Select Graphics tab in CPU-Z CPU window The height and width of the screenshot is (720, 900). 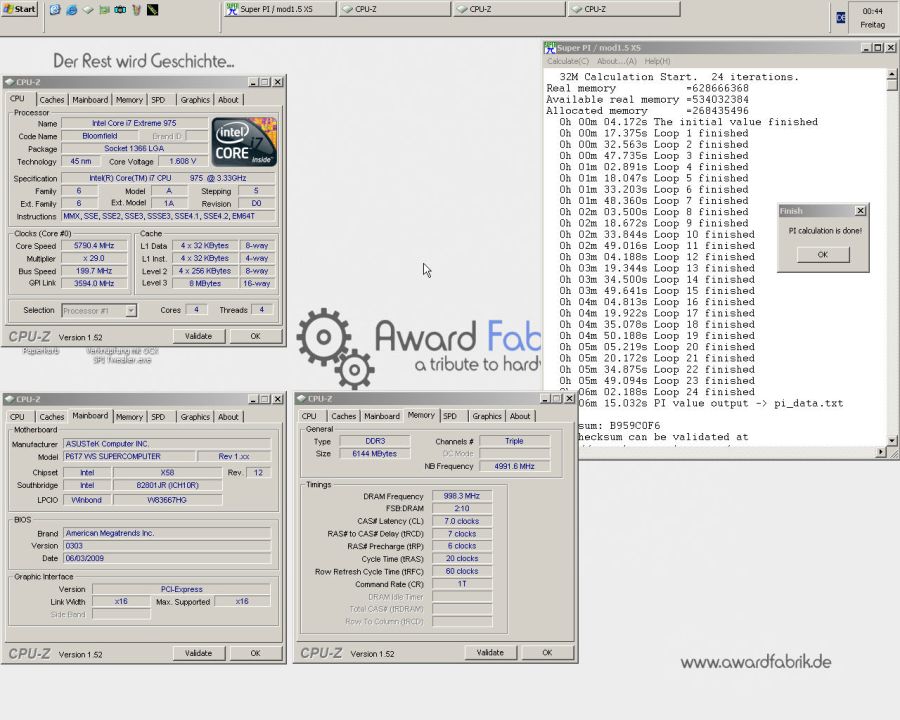tap(195, 100)
